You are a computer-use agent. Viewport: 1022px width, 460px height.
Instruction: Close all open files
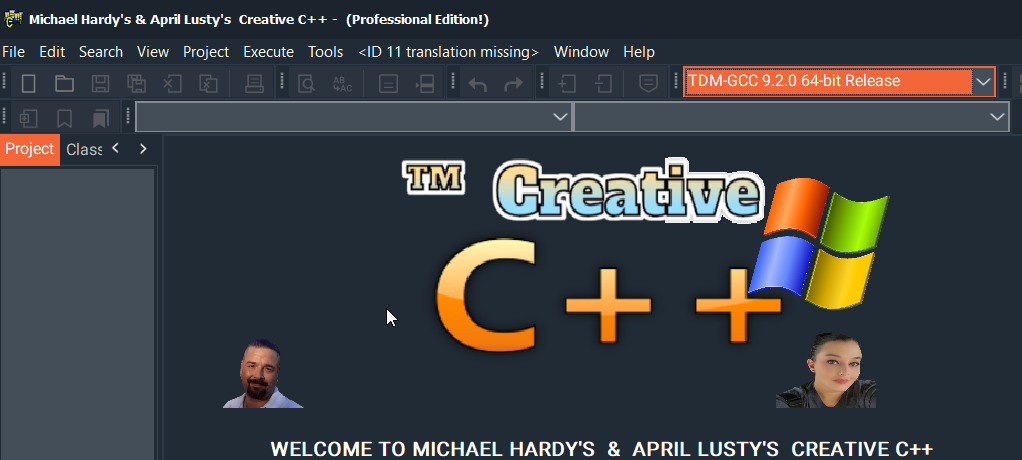point(208,83)
